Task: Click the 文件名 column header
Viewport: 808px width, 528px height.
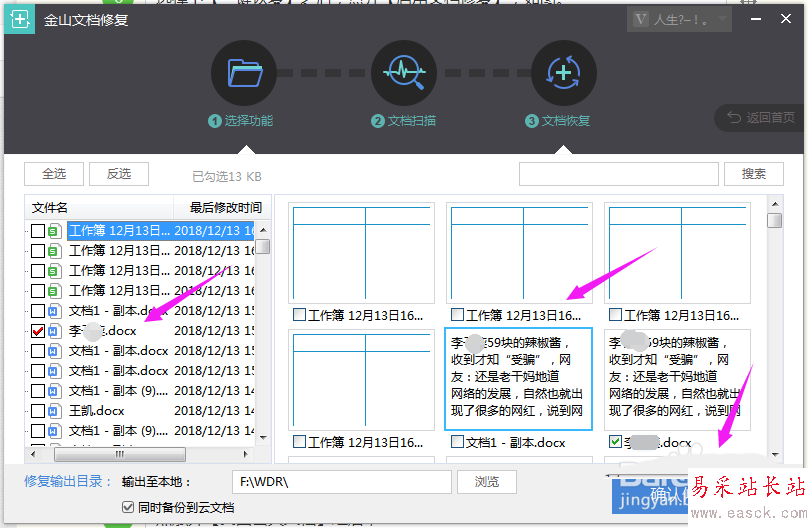Action: click(x=99, y=208)
